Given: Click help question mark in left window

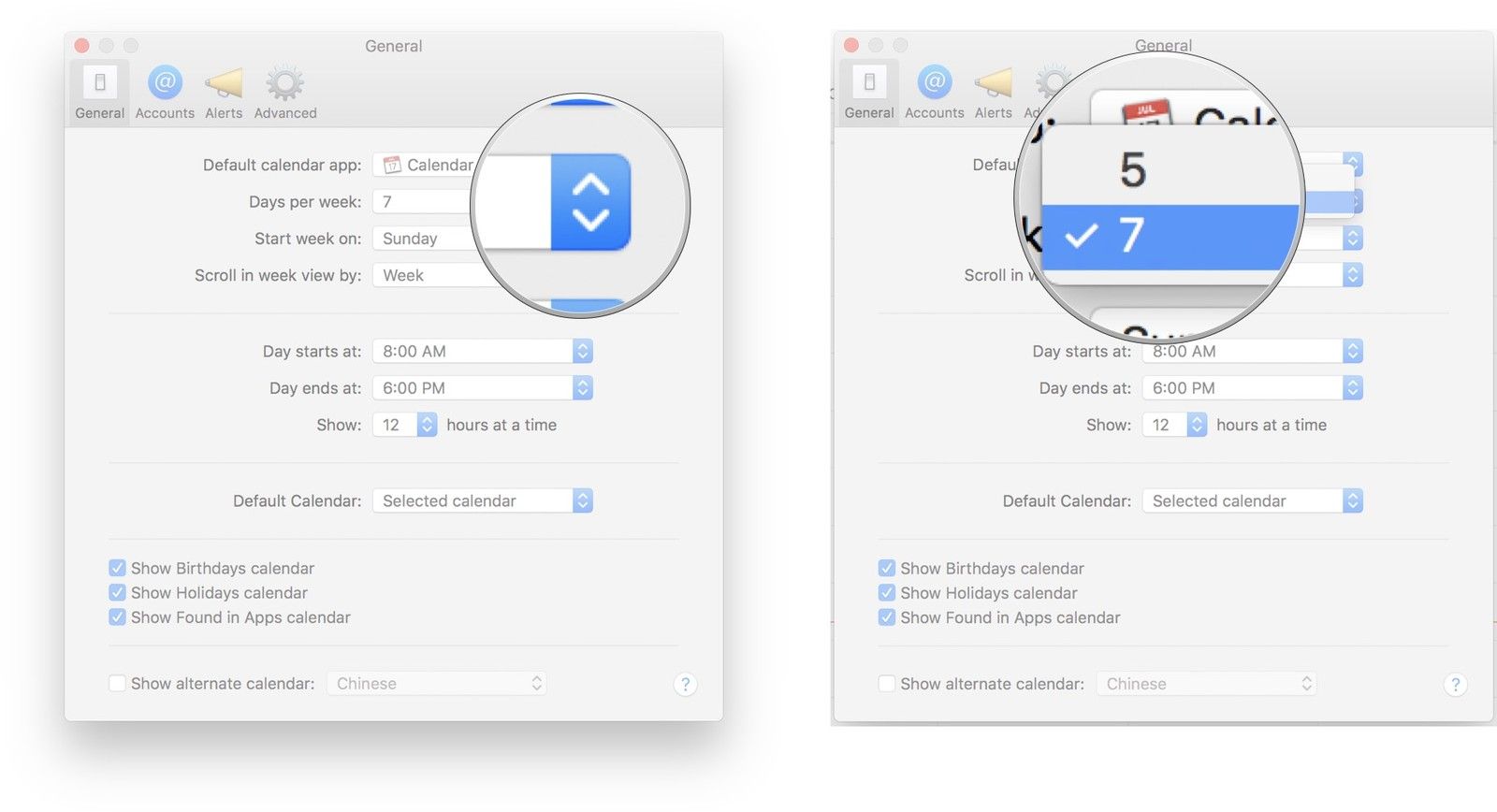Looking at the screenshot, I should coord(685,685).
